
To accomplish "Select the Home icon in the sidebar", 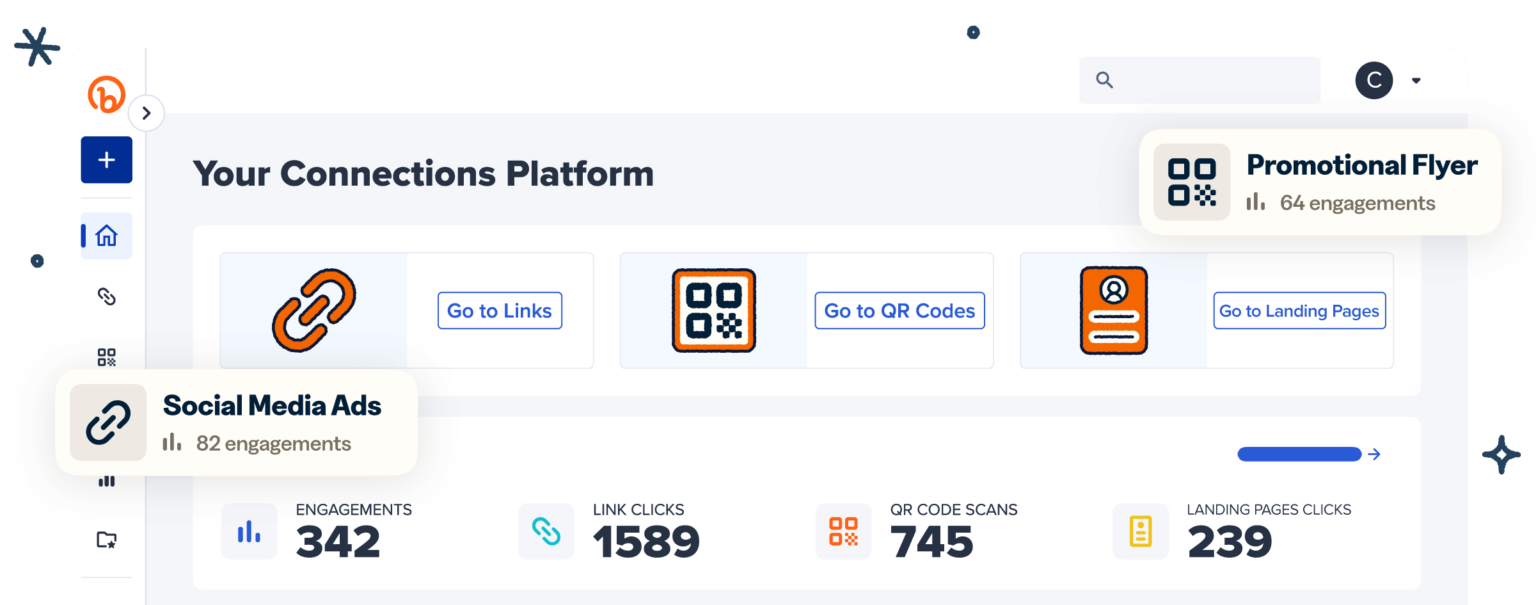I will [106, 236].
